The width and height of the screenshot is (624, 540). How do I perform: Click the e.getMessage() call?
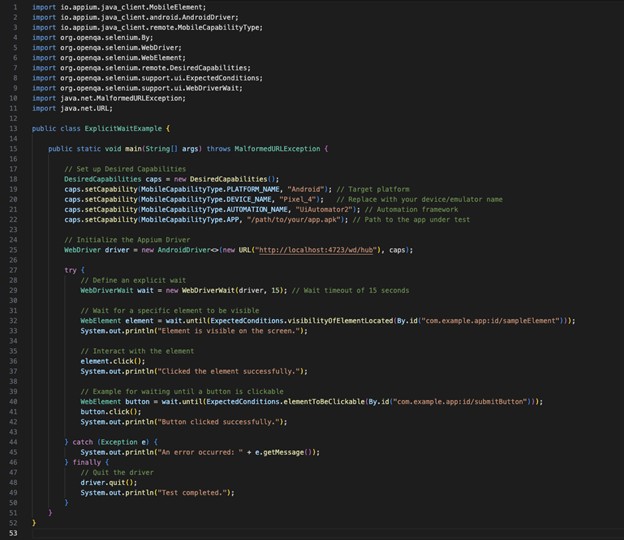[x=283, y=452]
